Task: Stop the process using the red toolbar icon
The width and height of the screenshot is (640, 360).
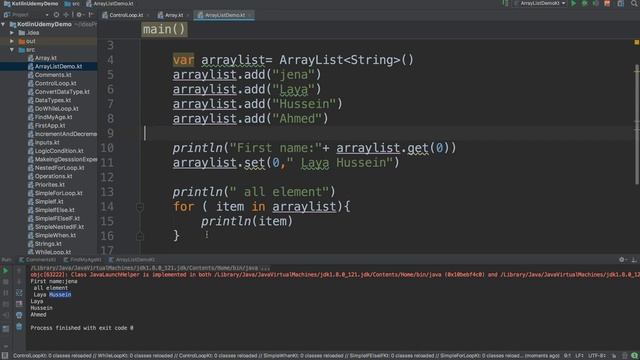Action: [607, 4]
